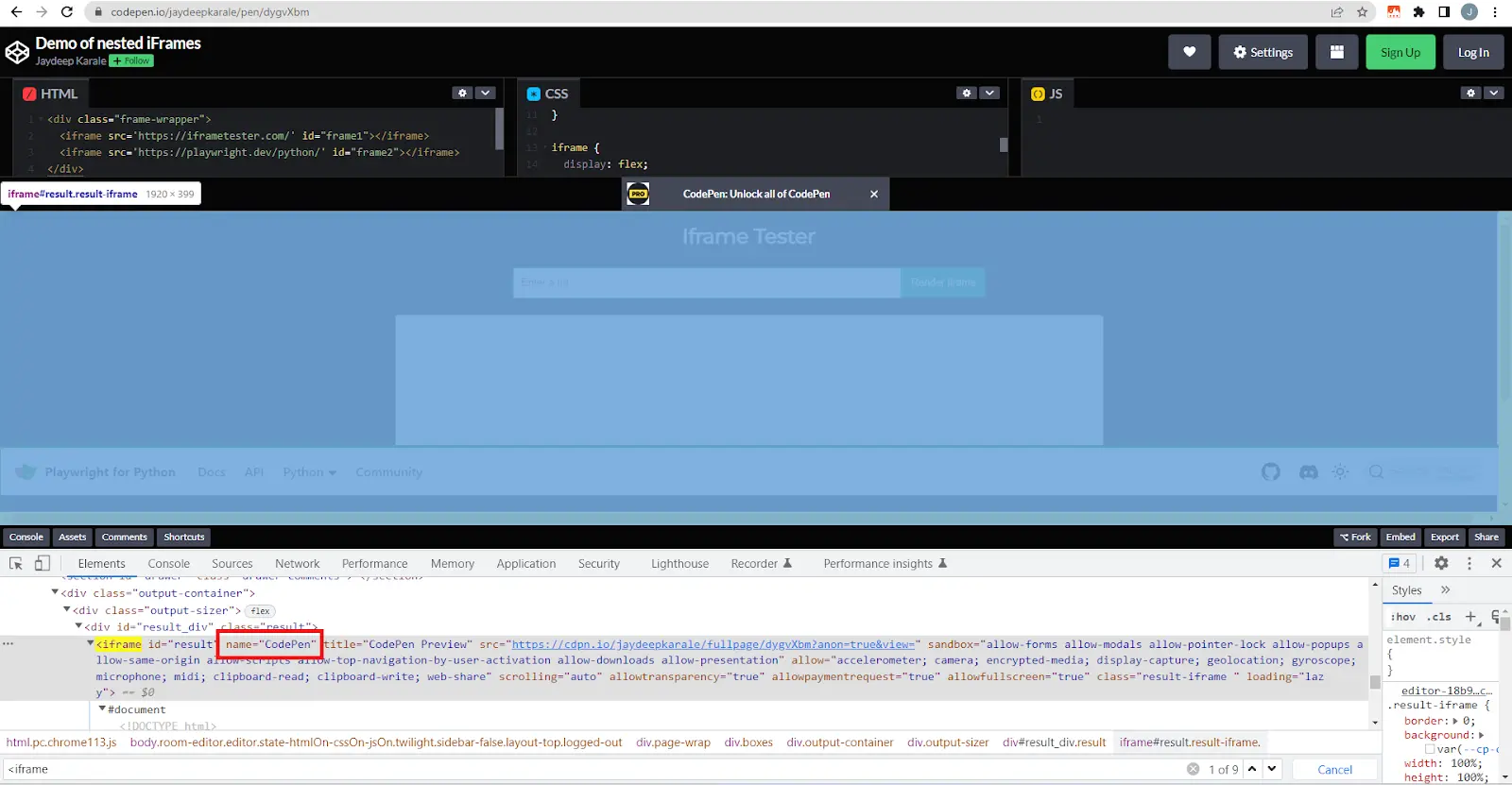Screen dimensions: 1512x785
Task: Collapse the highlighted iframe node
Action: pyautogui.click(x=91, y=643)
